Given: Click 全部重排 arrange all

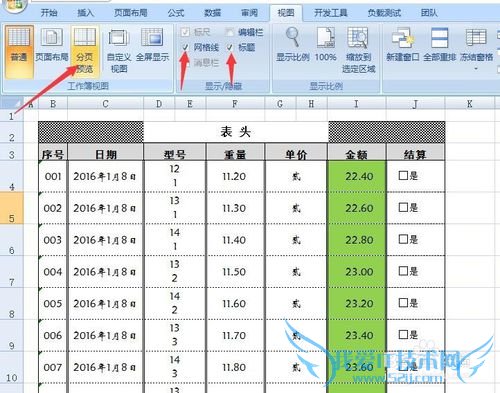Looking at the screenshot, I should coord(439,45).
